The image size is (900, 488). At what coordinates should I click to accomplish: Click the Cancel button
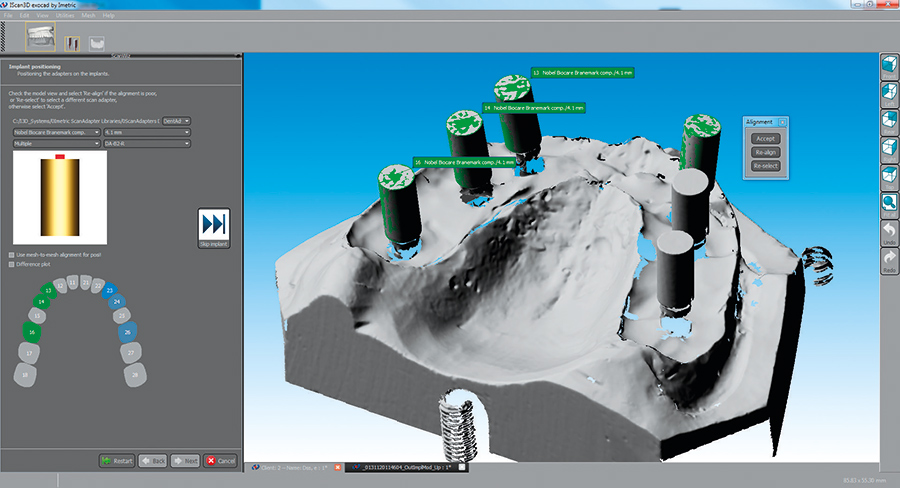click(x=221, y=460)
